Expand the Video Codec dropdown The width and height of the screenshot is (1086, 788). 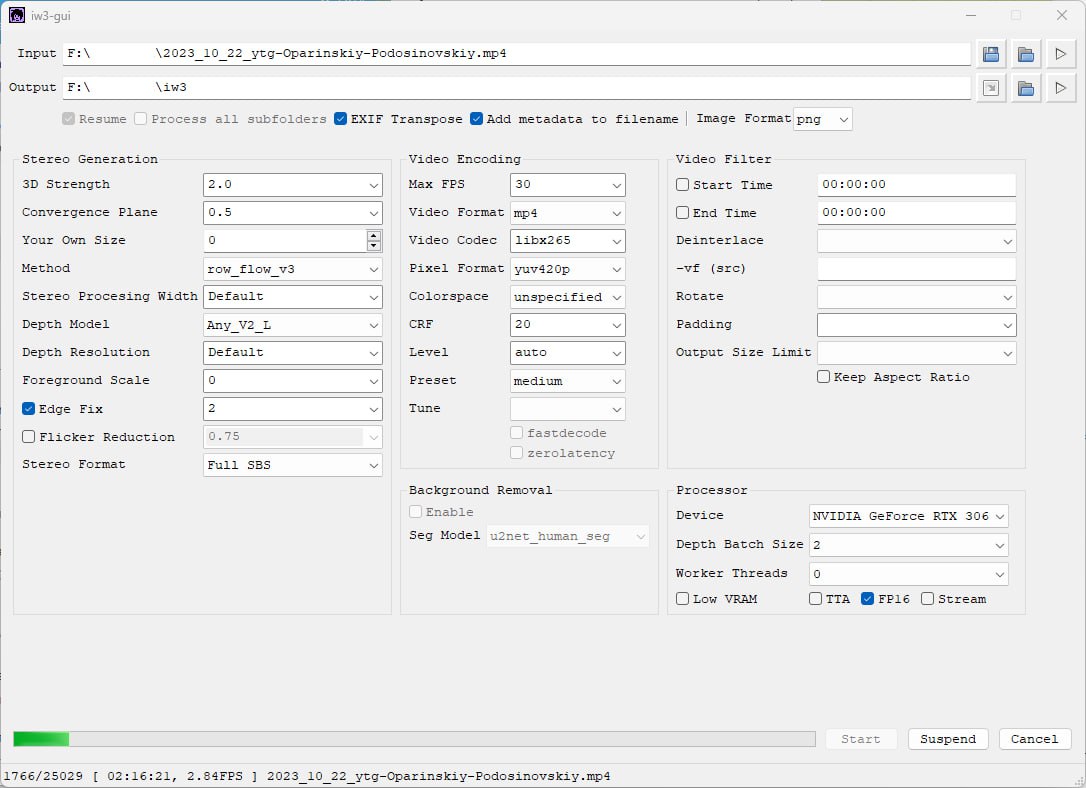point(567,241)
